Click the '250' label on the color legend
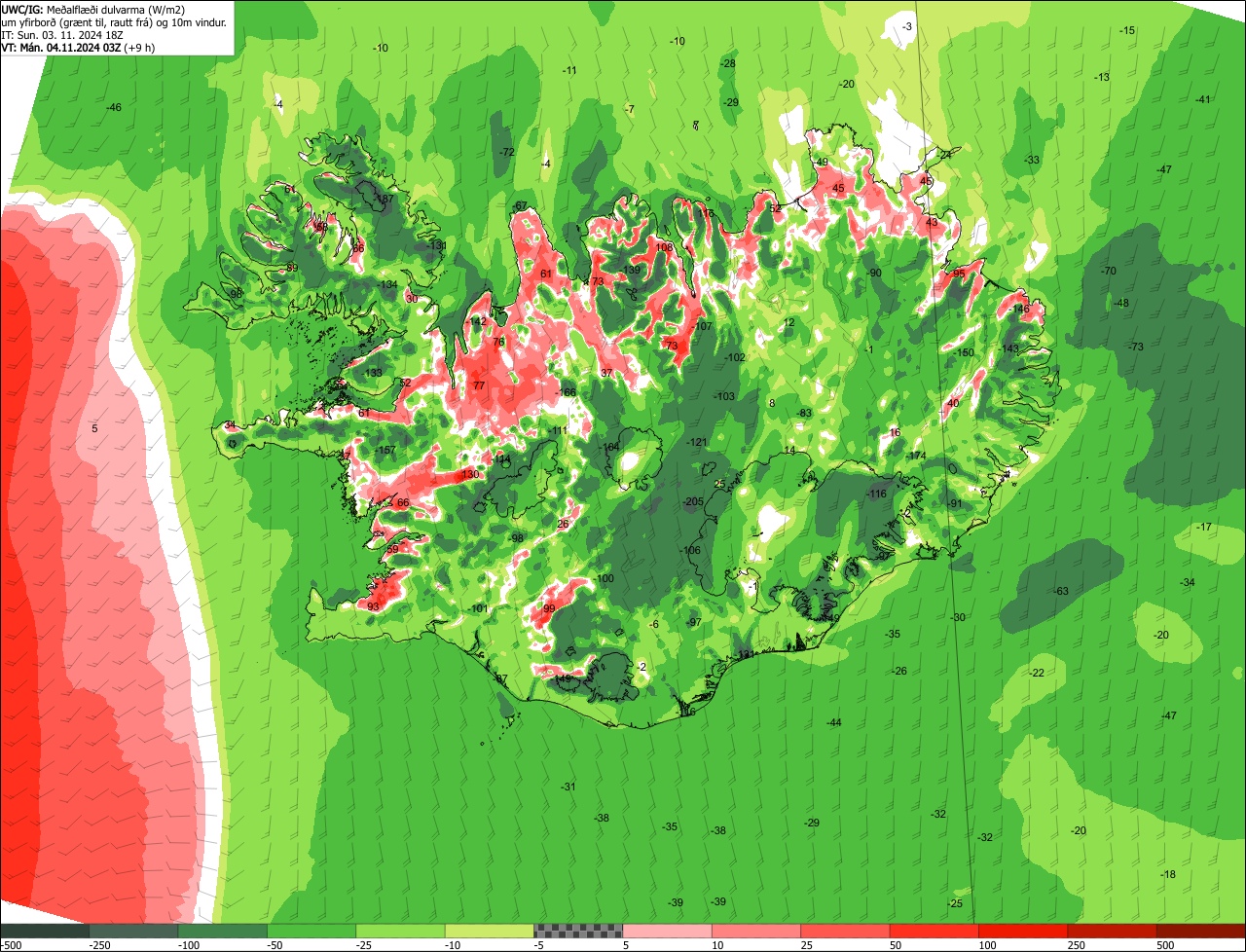 1076,945
